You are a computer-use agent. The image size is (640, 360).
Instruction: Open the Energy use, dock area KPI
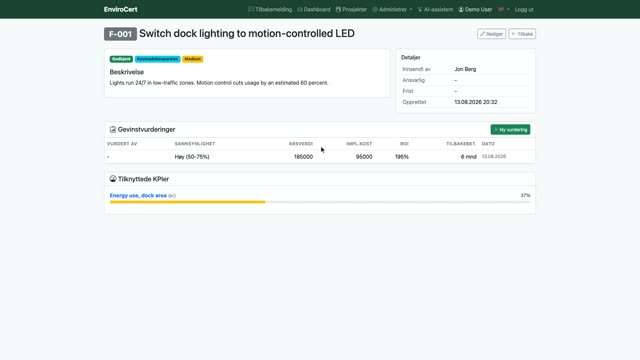coord(138,196)
